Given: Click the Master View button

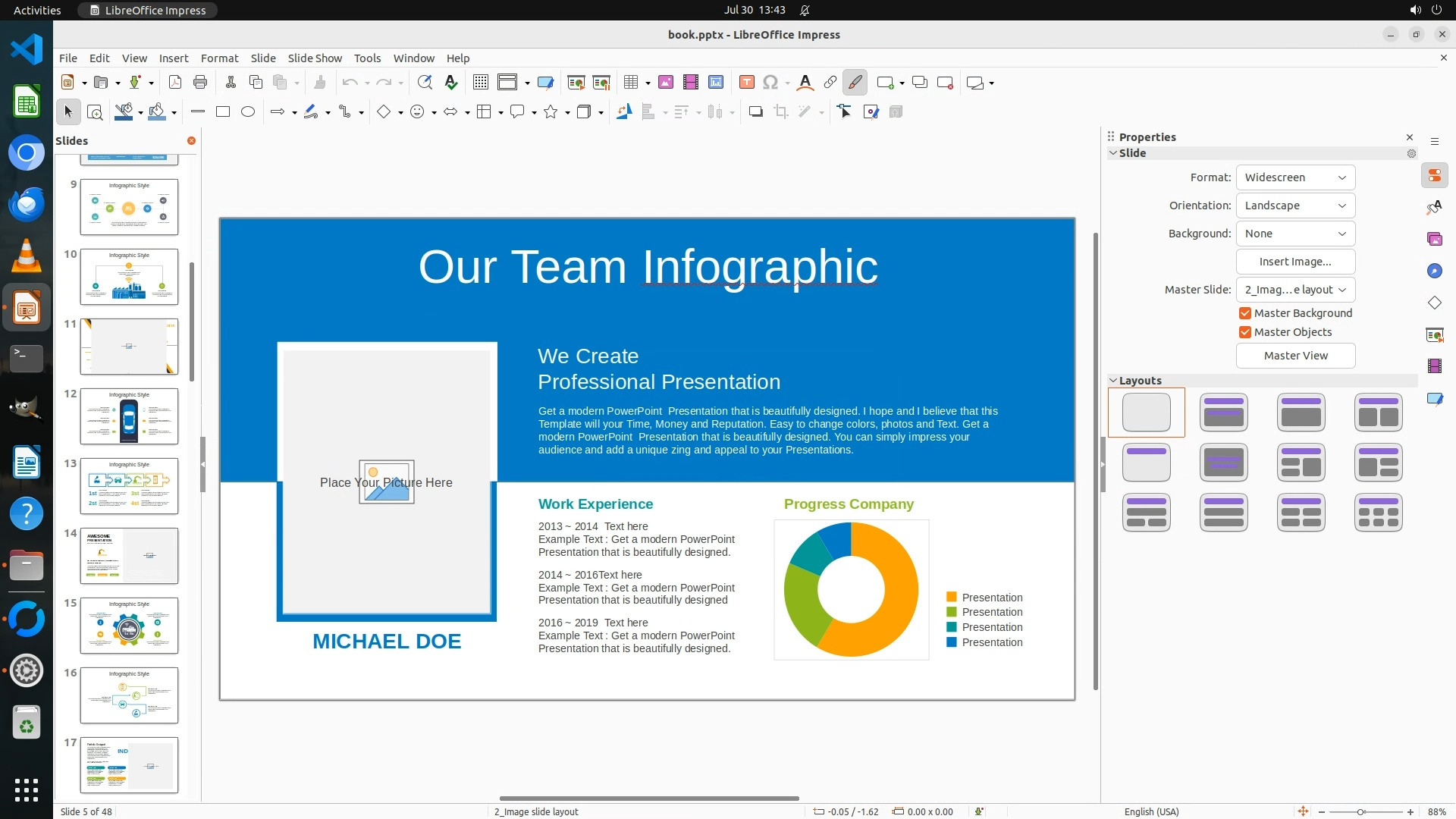Looking at the screenshot, I should point(1295,356).
